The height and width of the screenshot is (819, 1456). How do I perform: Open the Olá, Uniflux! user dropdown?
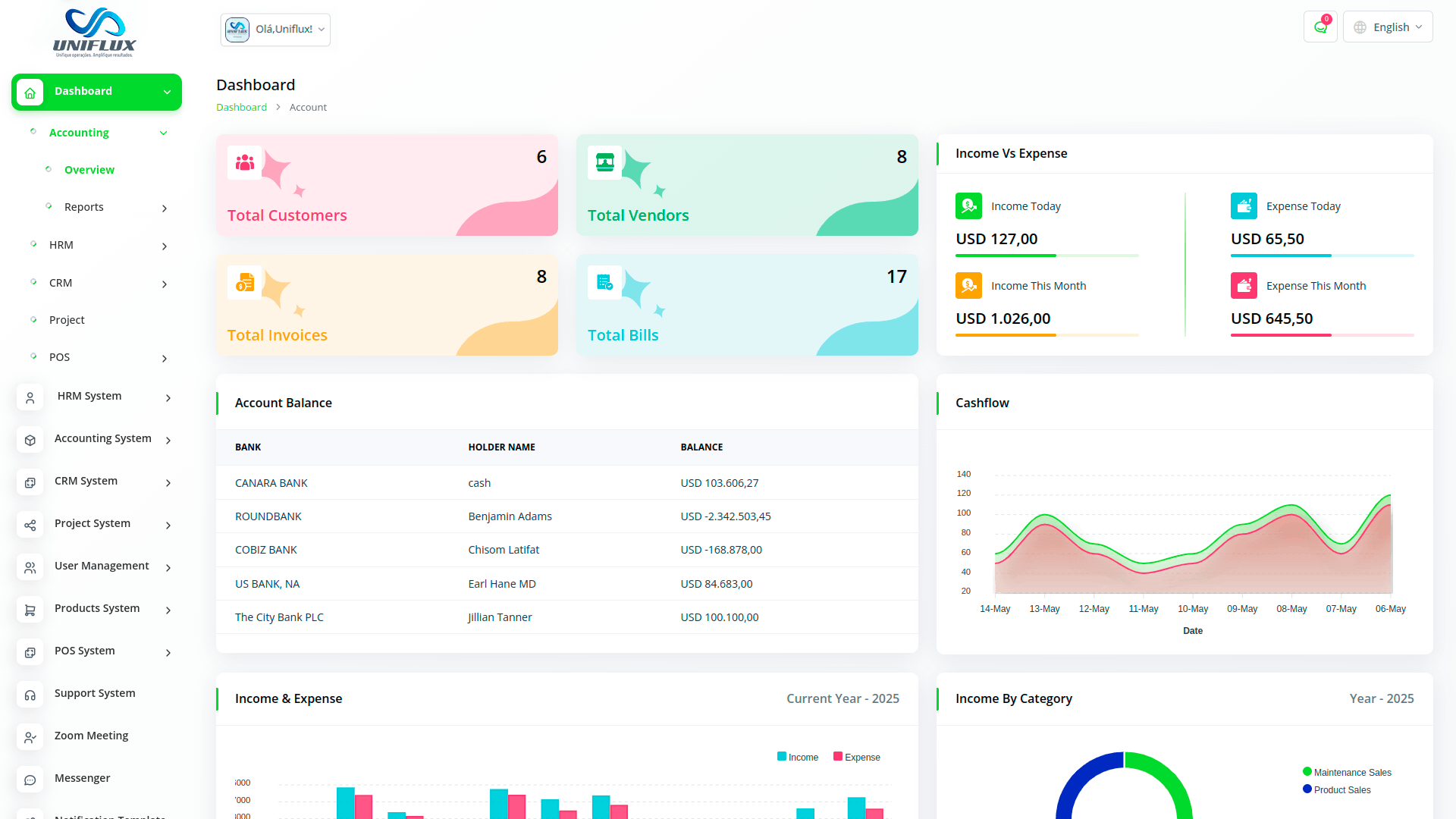click(275, 30)
